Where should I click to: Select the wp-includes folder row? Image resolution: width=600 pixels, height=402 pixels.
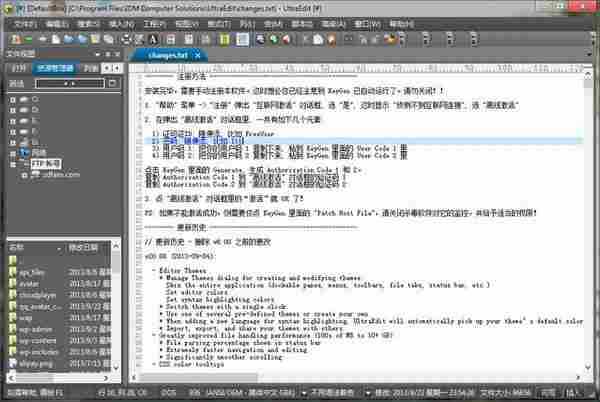click(59, 352)
